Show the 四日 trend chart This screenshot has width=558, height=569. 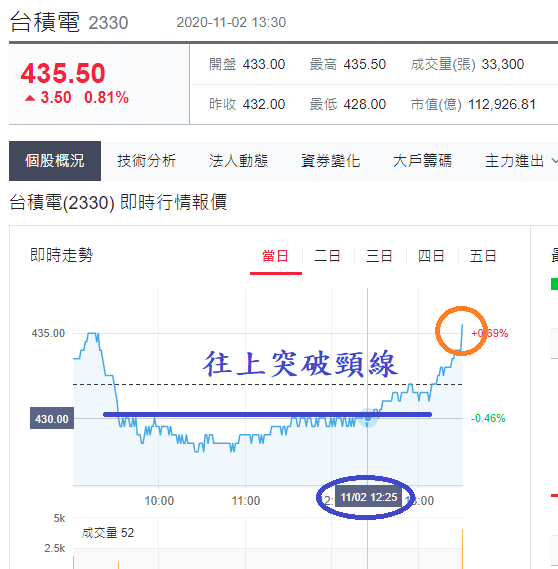pyautogui.click(x=431, y=256)
